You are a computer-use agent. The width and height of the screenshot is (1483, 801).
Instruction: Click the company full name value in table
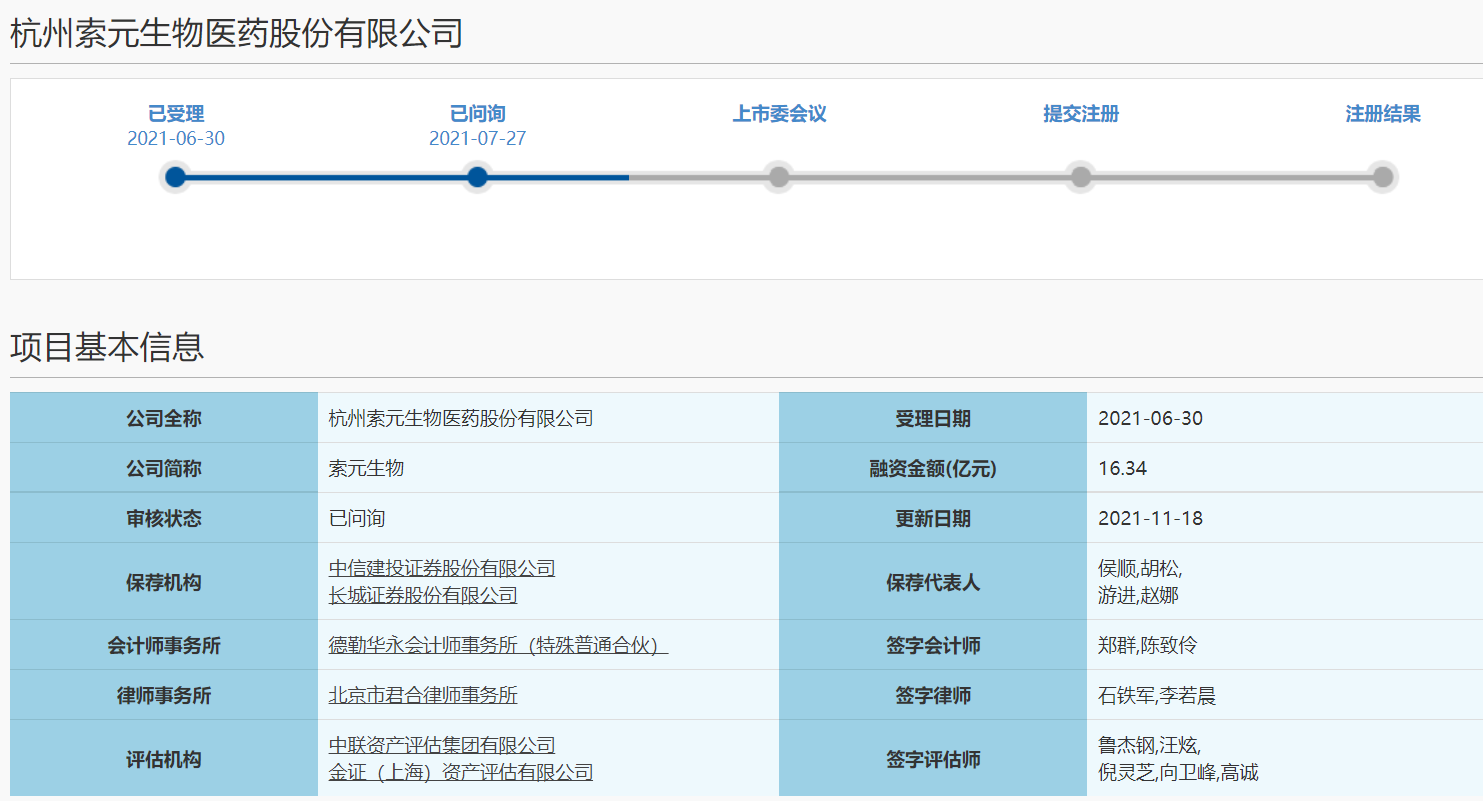coord(461,419)
